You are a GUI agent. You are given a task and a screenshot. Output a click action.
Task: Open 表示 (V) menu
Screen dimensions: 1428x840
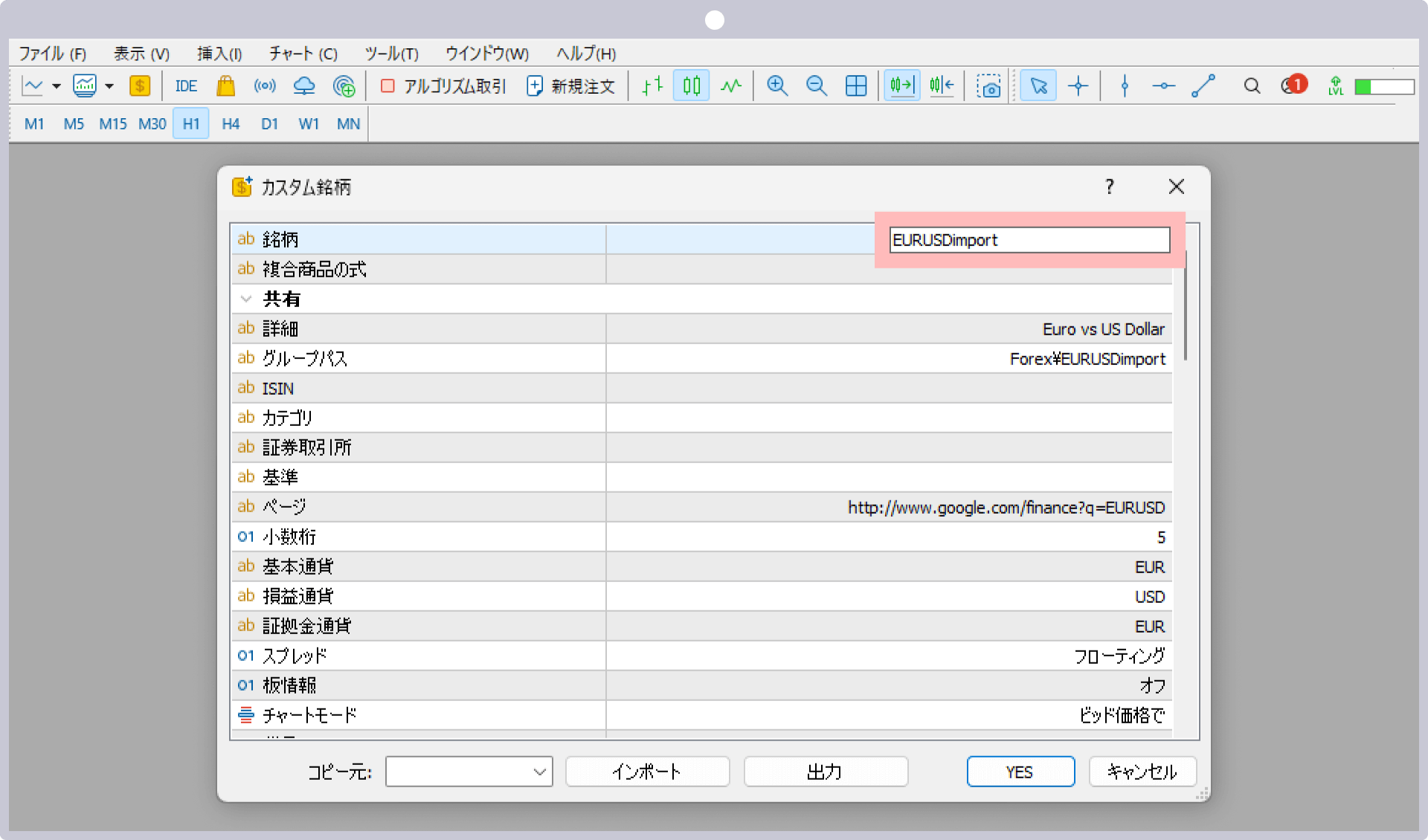[141, 54]
